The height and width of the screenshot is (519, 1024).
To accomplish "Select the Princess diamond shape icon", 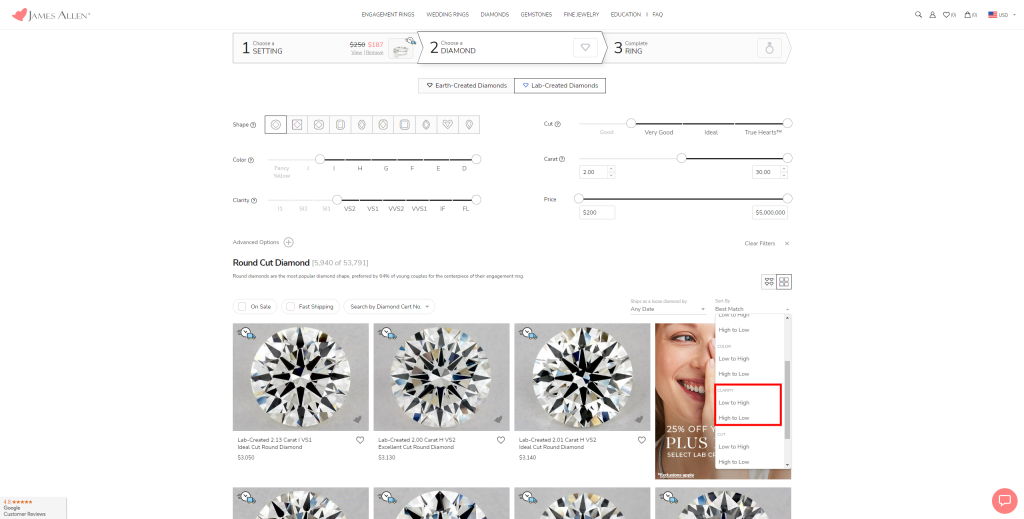I will [x=297, y=125].
